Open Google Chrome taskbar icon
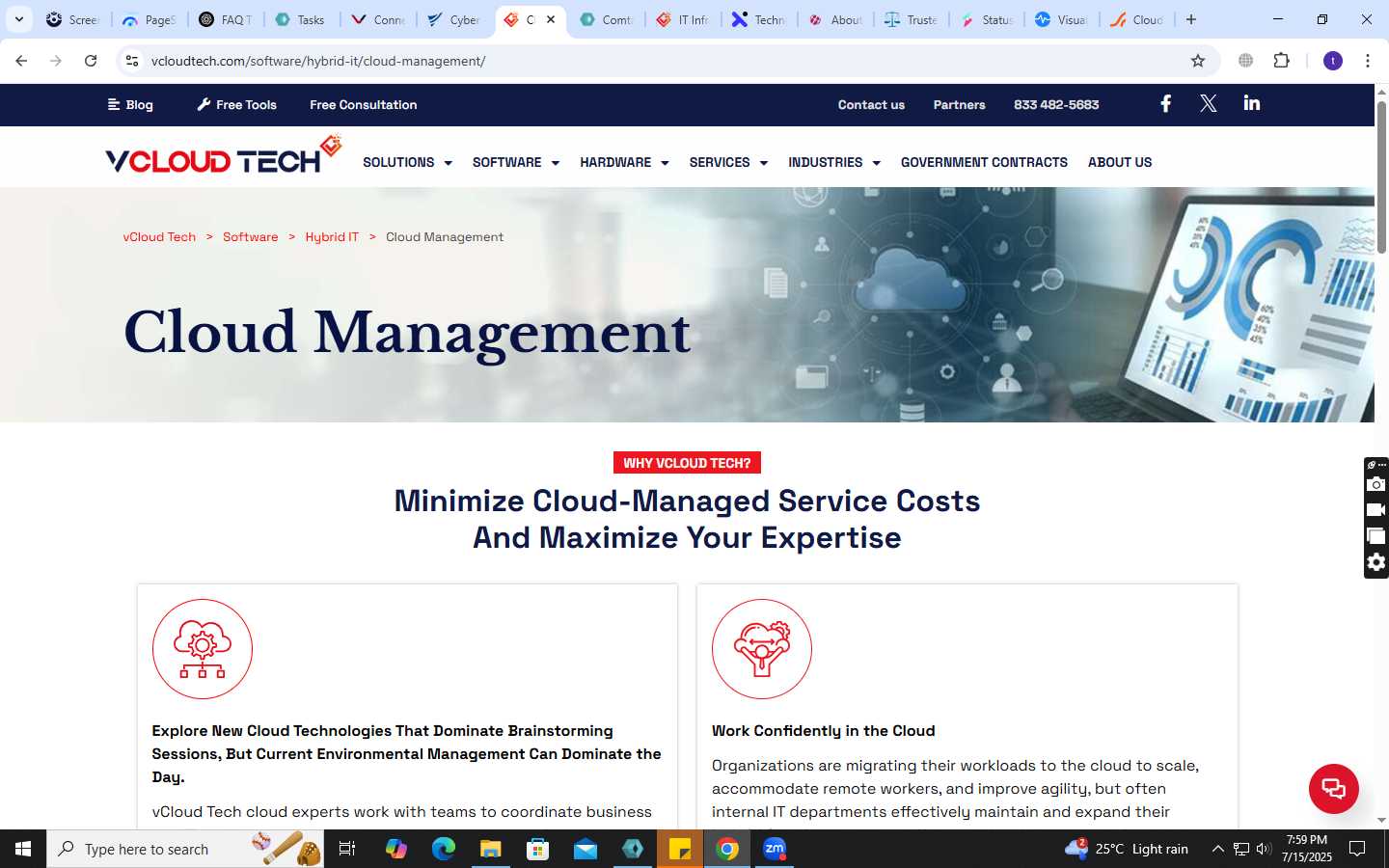Viewport: 1389px width, 868px height. (x=727, y=849)
